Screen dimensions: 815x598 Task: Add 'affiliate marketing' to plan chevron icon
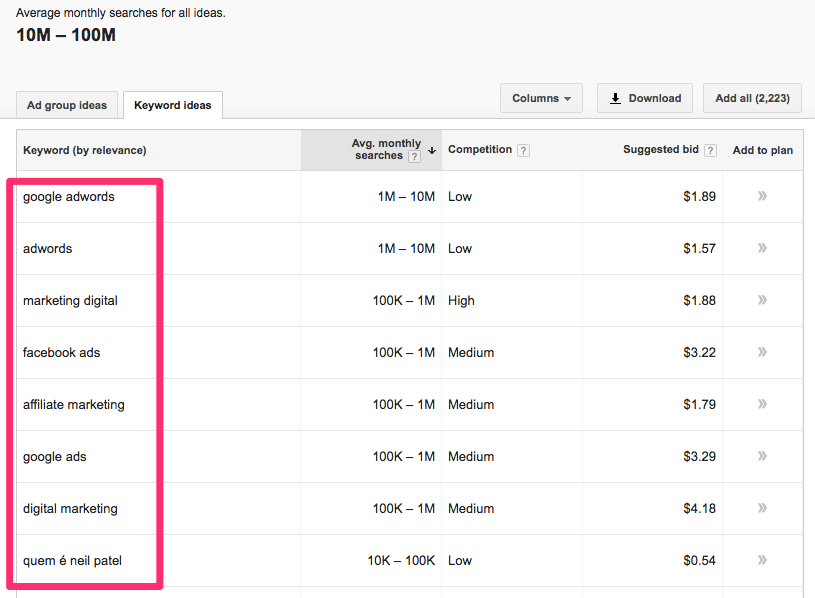[762, 404]
